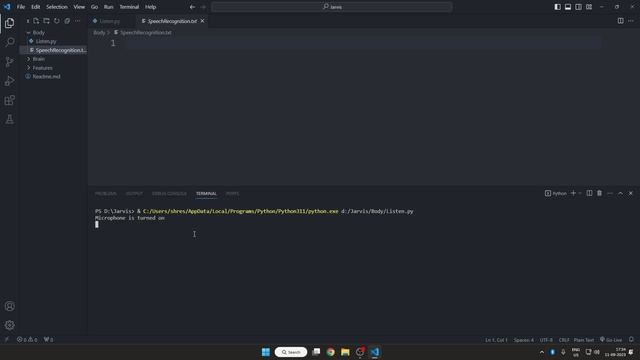Screen dimensions: 640x360
Task: Open the Help menu
Action: 151,7
